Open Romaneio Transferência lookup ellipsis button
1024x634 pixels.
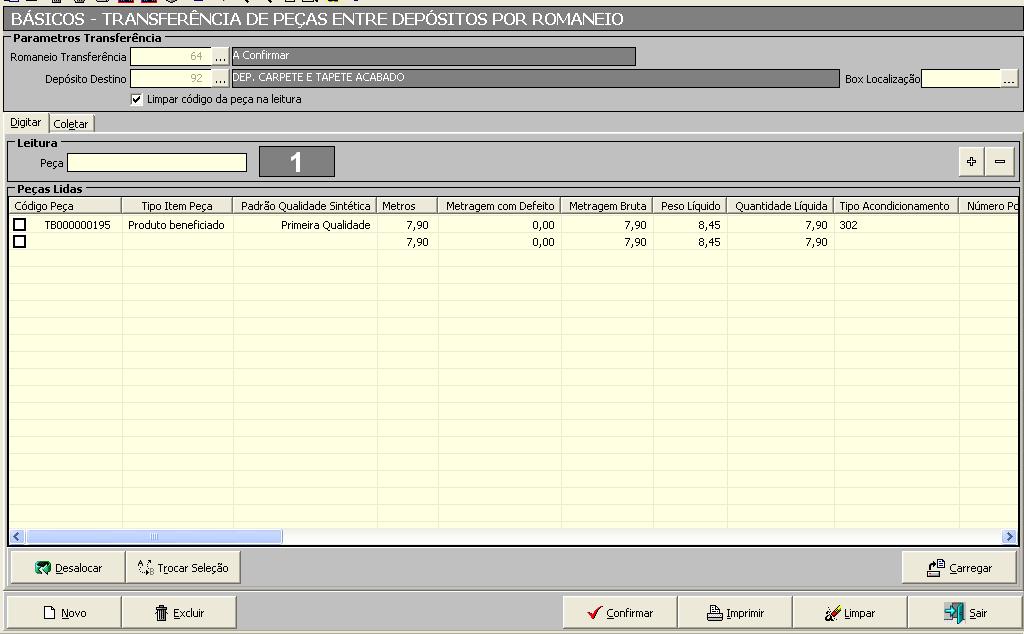(220, 57)
